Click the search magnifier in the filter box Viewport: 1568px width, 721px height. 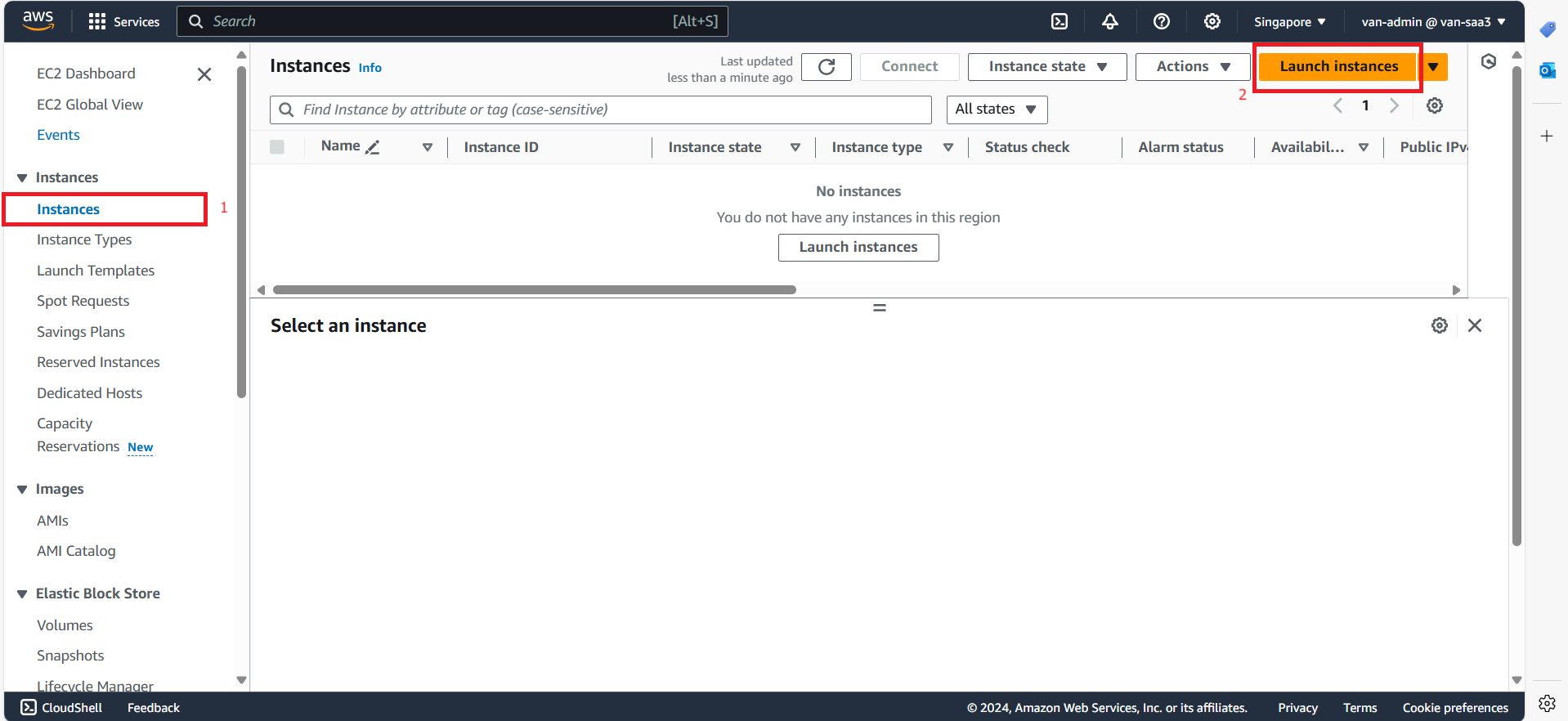click(286, 110)
